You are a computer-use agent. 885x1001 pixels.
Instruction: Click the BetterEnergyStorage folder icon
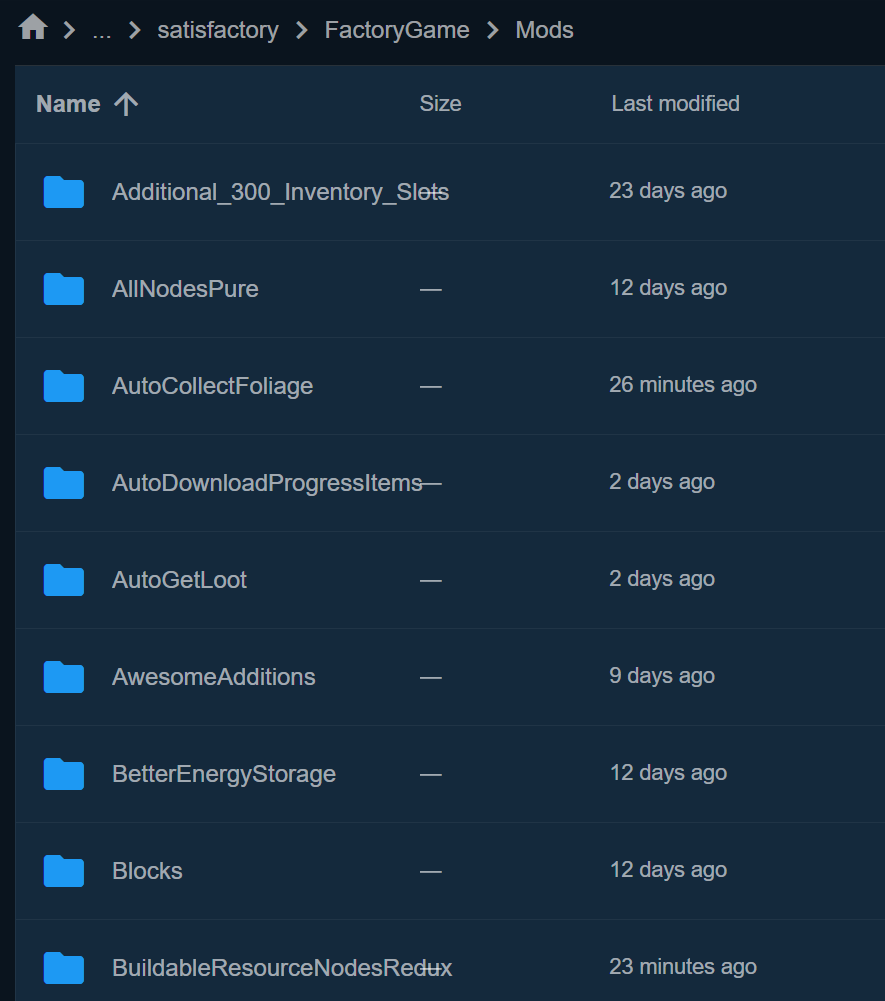pyautogui.click(x=64, y=774)
